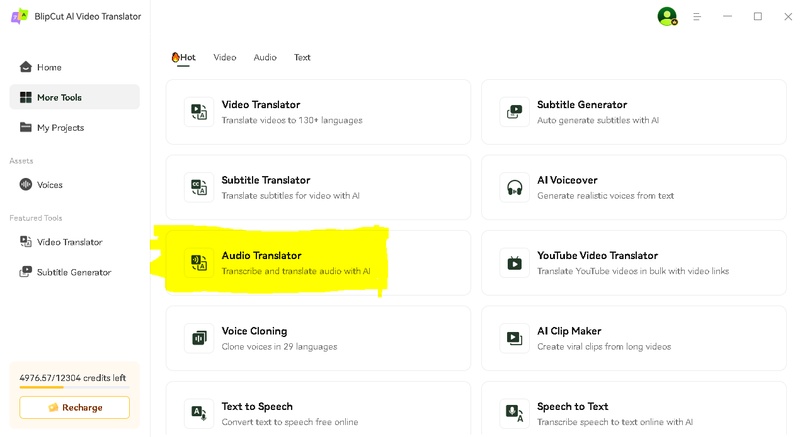Click the Voice Cloning card icon
Viewport: 800px width, 437px height.
[199, 338]
